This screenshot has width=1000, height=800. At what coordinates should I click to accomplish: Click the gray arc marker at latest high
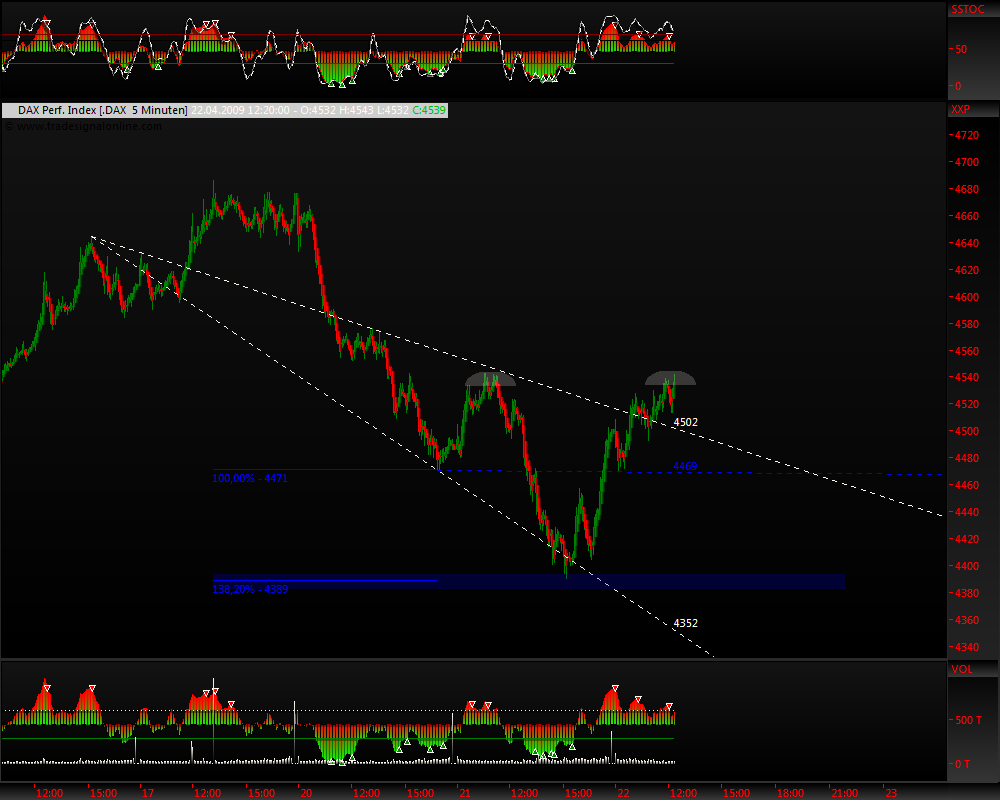point(669,378)
